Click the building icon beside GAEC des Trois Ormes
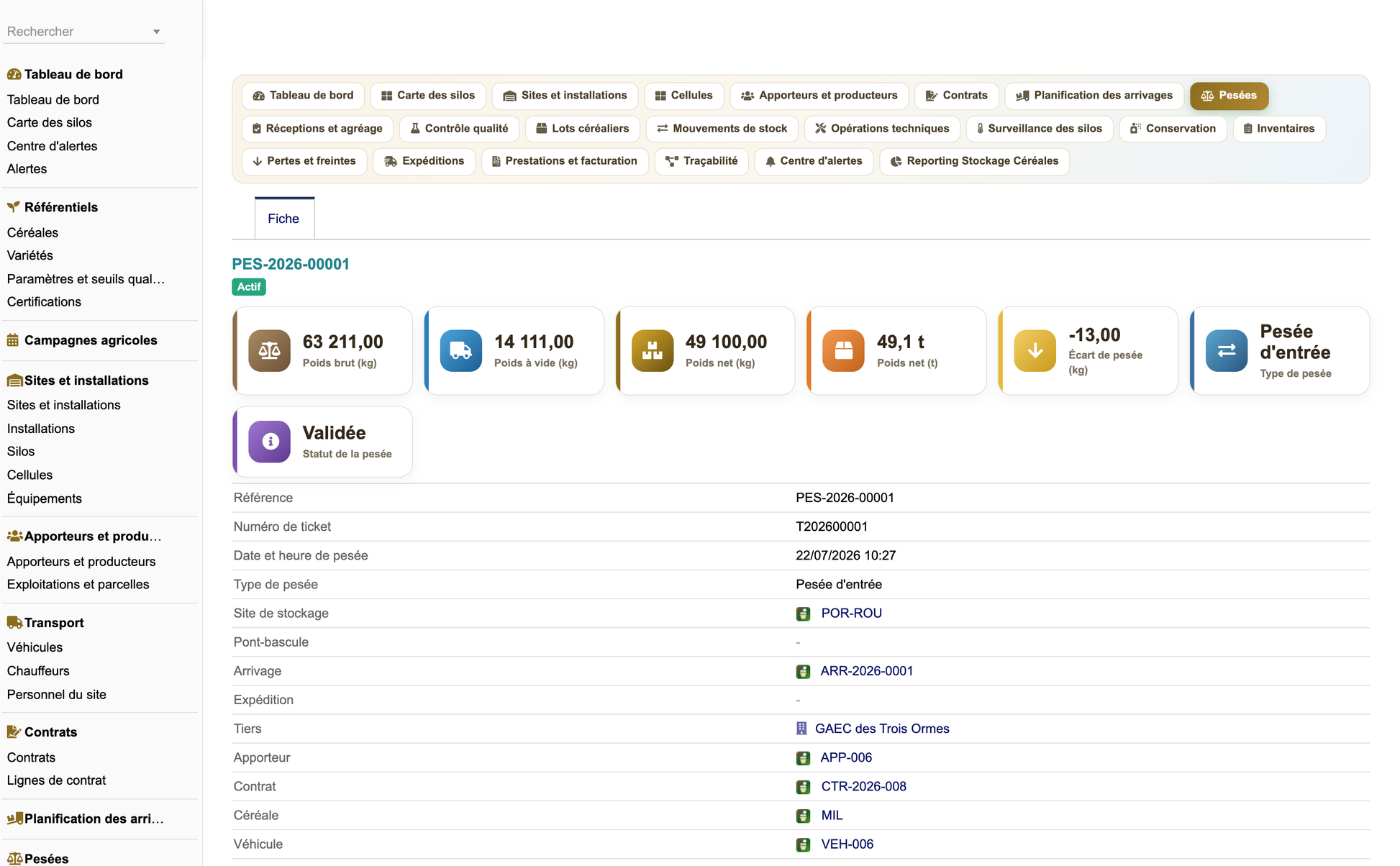The width and height of the screenshot is (1400, 866). pos(801,729)
